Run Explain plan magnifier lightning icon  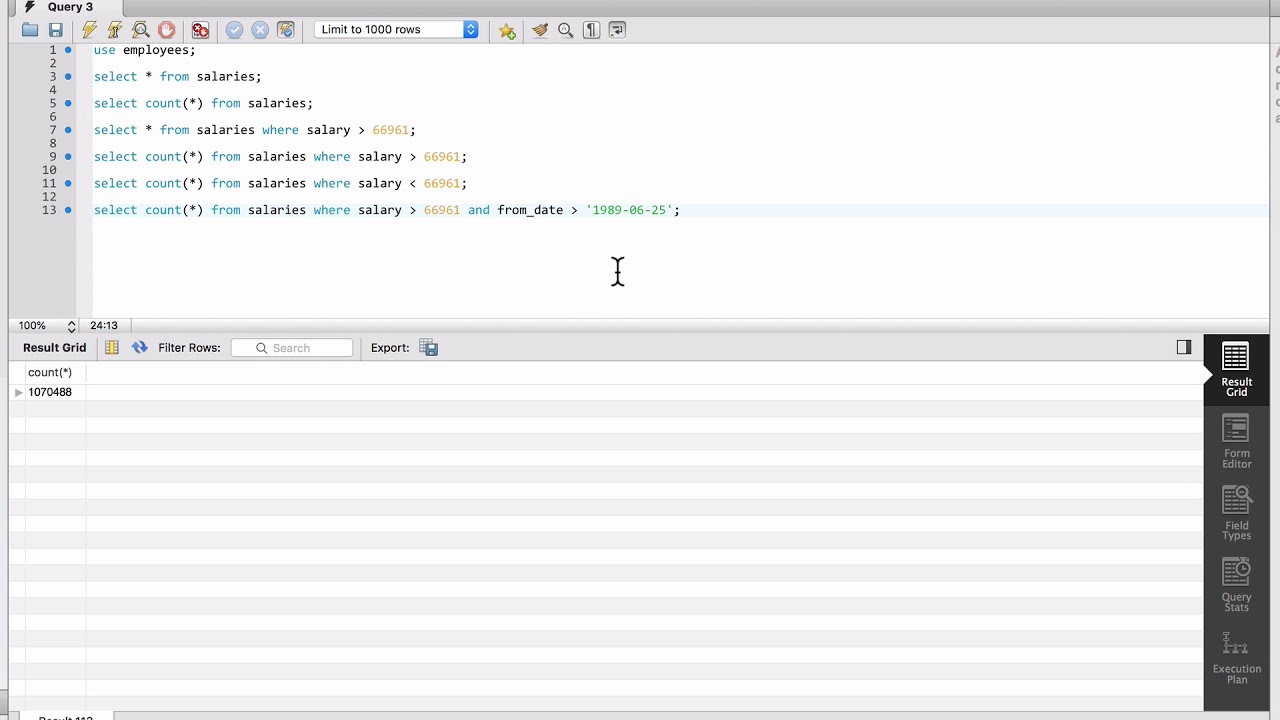click(x=141, y=30)
